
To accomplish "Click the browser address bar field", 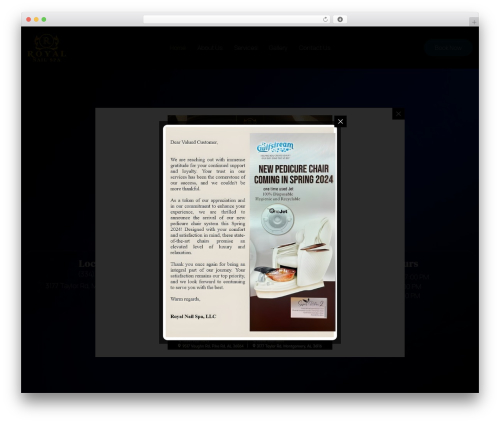I will [x=237, y=19].
